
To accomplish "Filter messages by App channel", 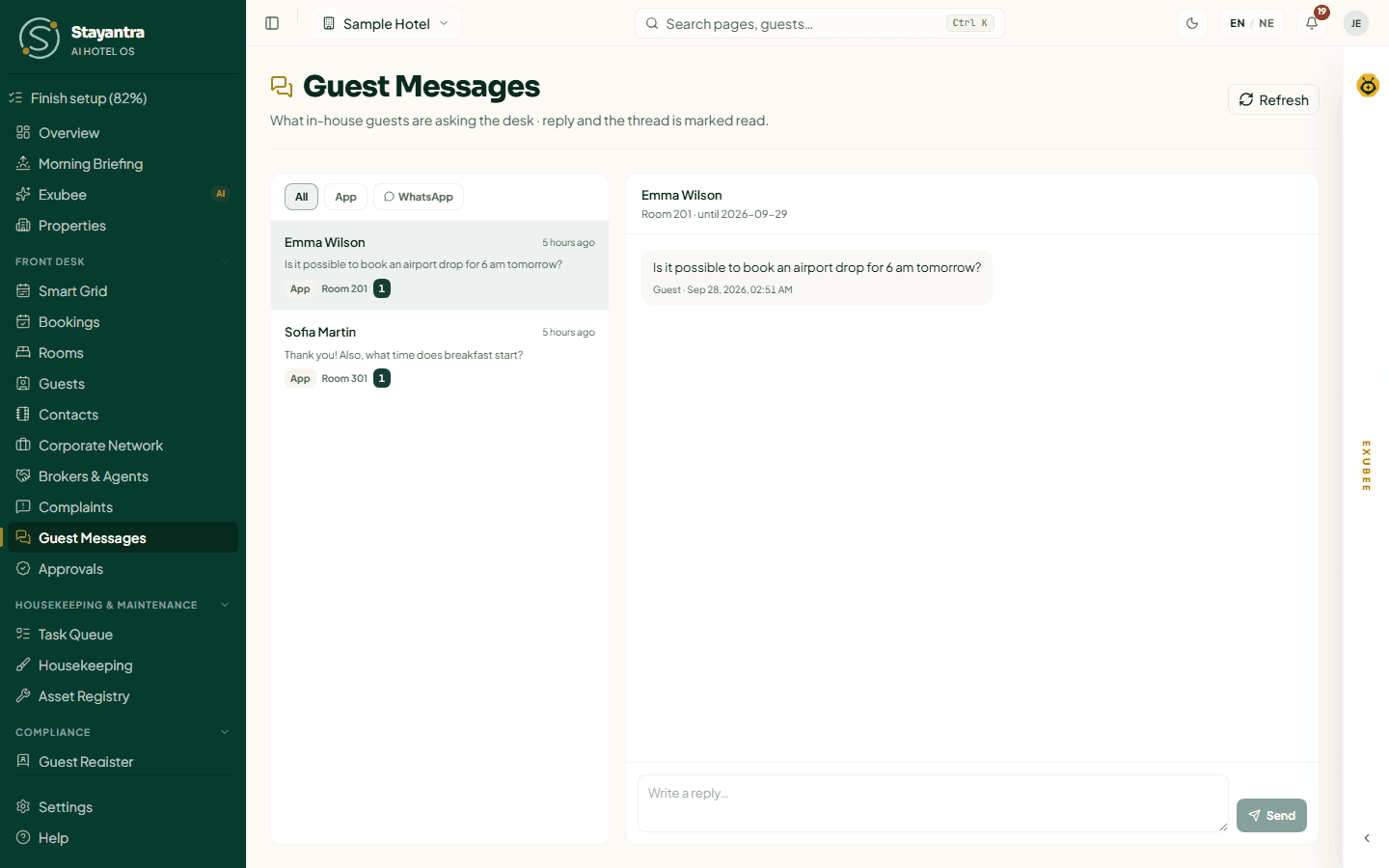I will coord(345,197).
